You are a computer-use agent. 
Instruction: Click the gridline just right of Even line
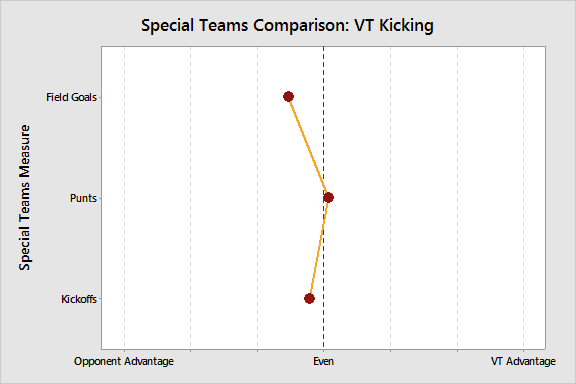[390, 198]
